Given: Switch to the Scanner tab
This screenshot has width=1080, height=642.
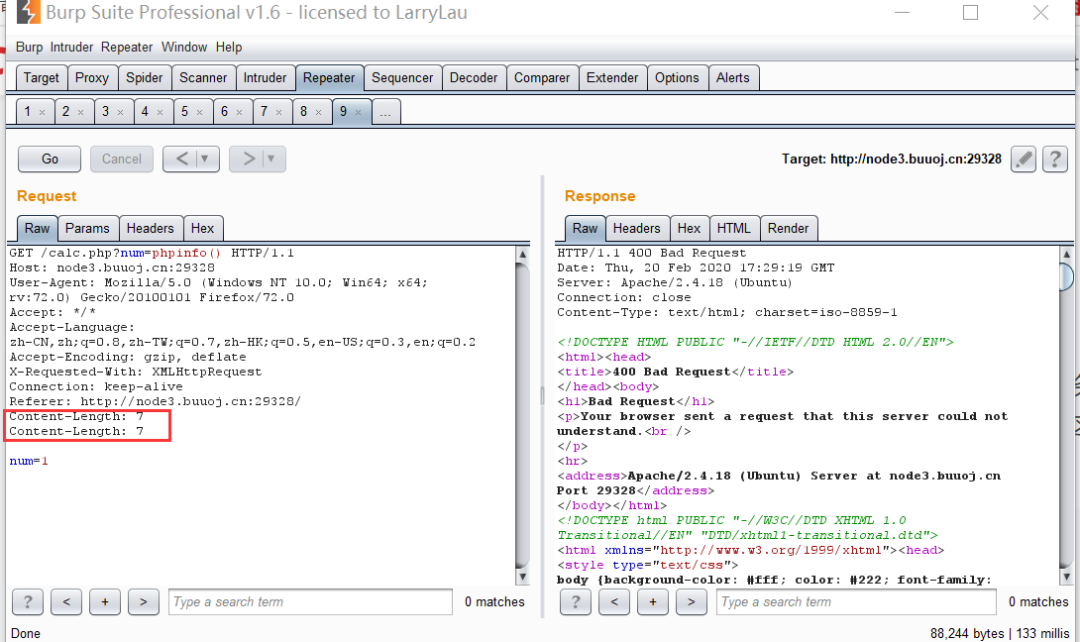Looking at the screenshot, I should [203, 78].
